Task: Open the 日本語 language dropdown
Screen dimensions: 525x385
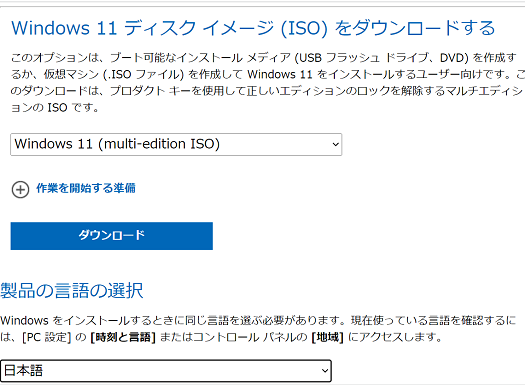Action: (166, 371)
